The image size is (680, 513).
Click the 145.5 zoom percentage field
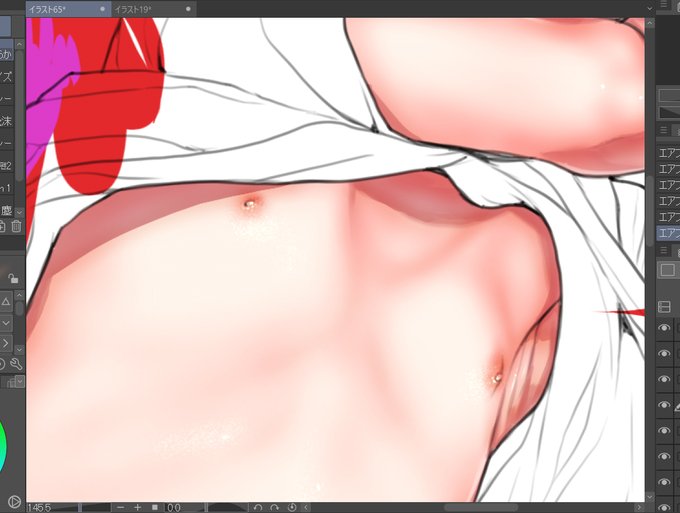pyautogui.click(x=39, y=507)
